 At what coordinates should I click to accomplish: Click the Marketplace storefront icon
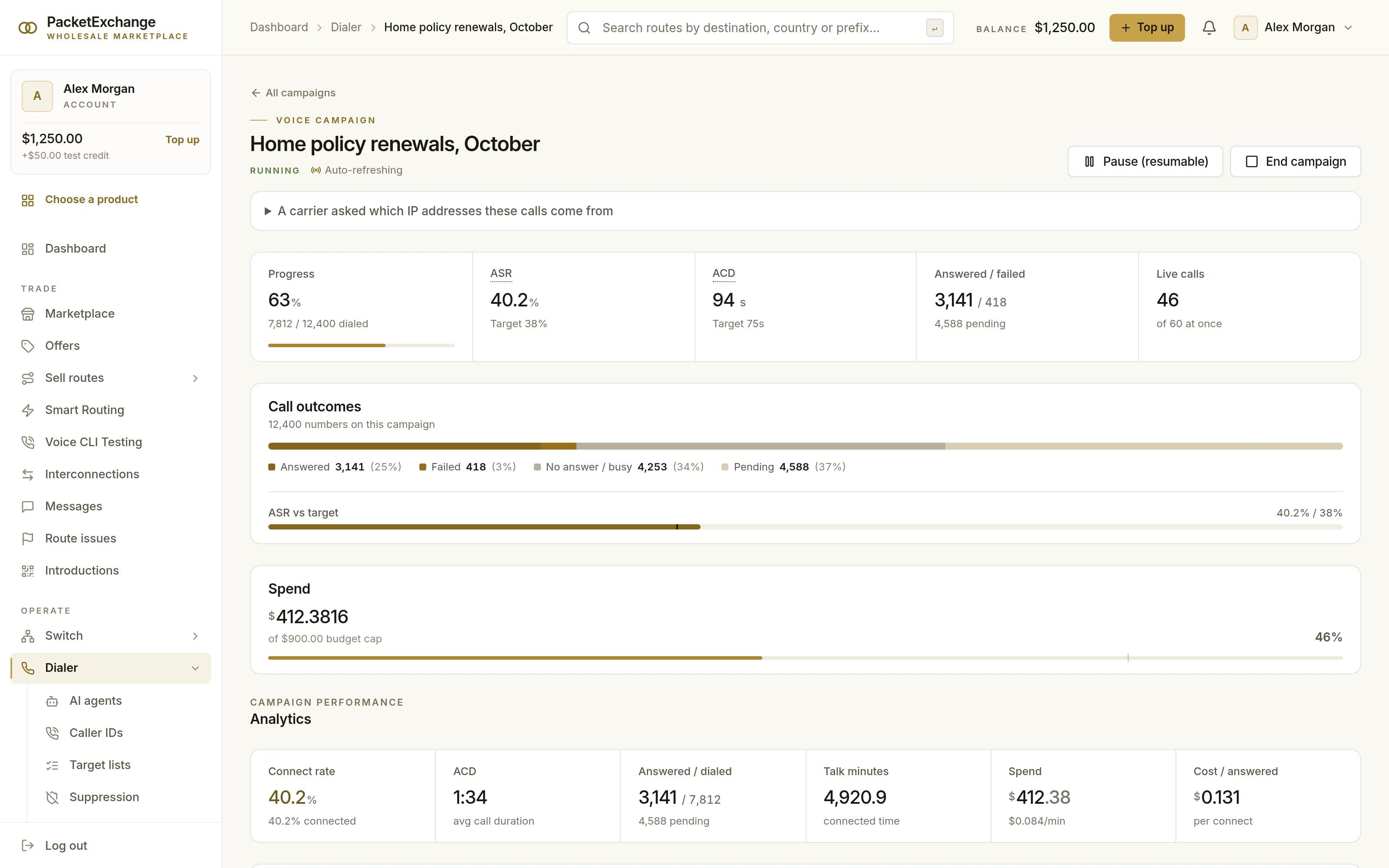coord(27,314)
